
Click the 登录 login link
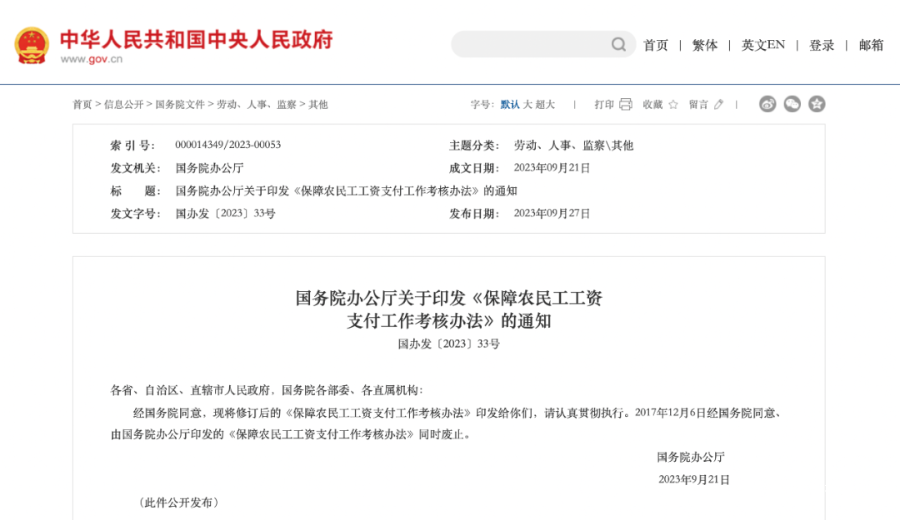point(821,45)
